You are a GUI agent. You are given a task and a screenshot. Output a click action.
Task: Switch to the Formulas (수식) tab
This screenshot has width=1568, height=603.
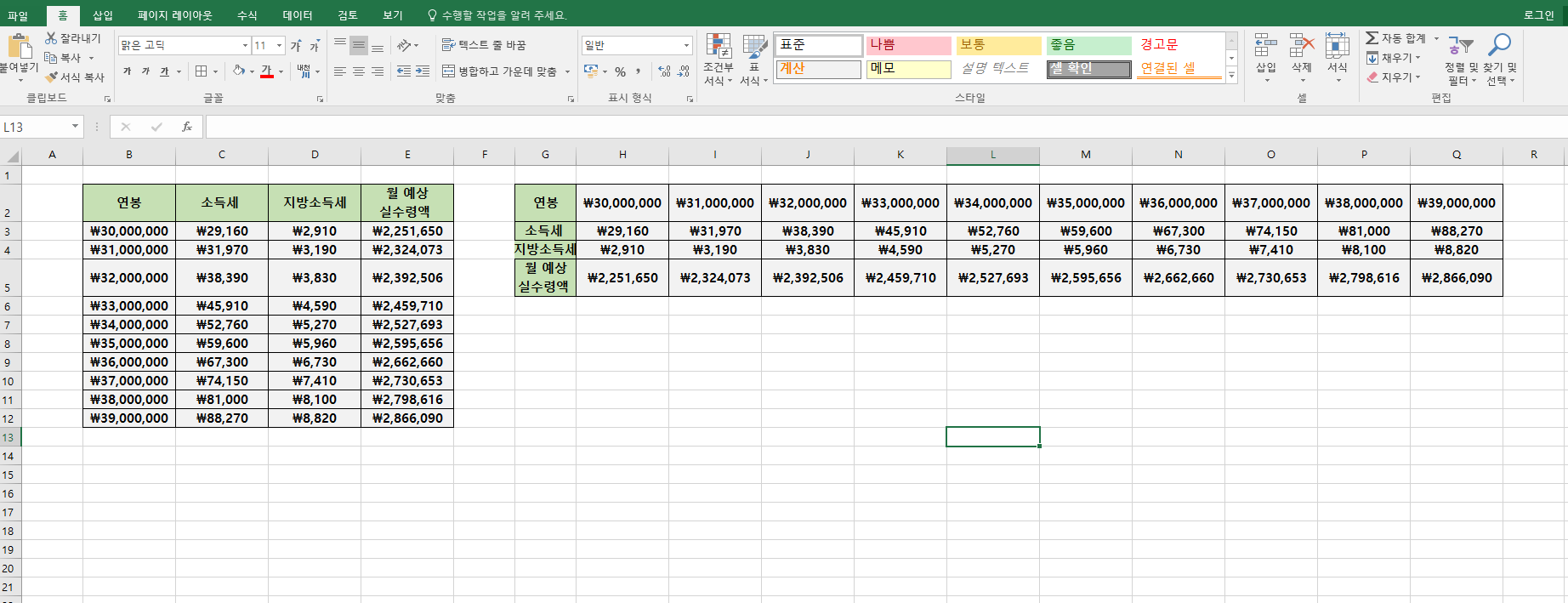tap(247, 15)
